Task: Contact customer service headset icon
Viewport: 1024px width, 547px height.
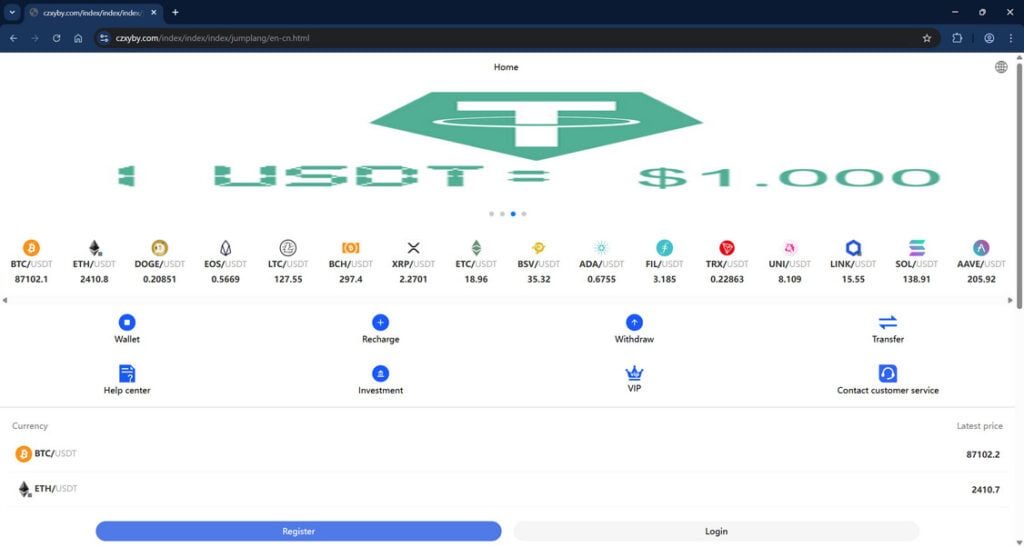Action: click(888, 373)
